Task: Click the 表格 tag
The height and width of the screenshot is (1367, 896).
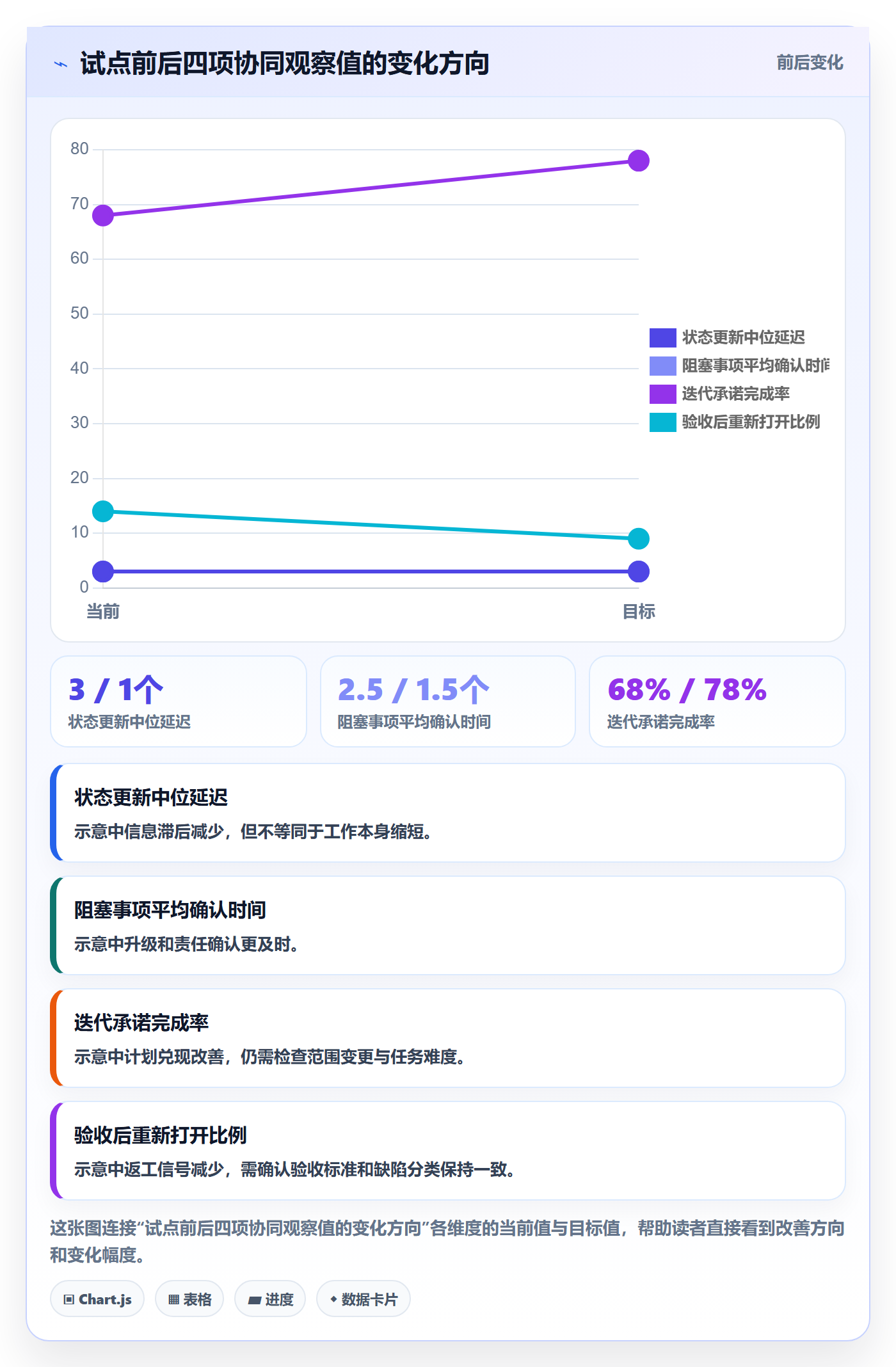Action: pyautogui.click(x=189, y=1299)
